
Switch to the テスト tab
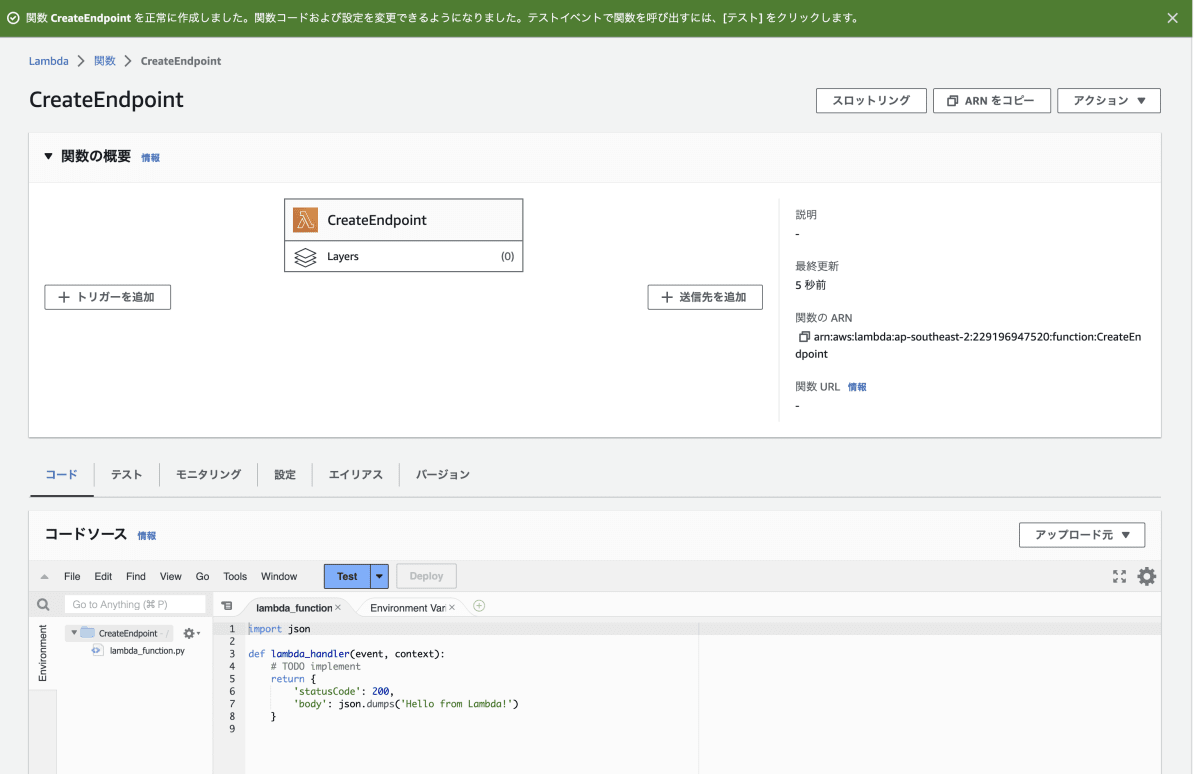point(126,475)
